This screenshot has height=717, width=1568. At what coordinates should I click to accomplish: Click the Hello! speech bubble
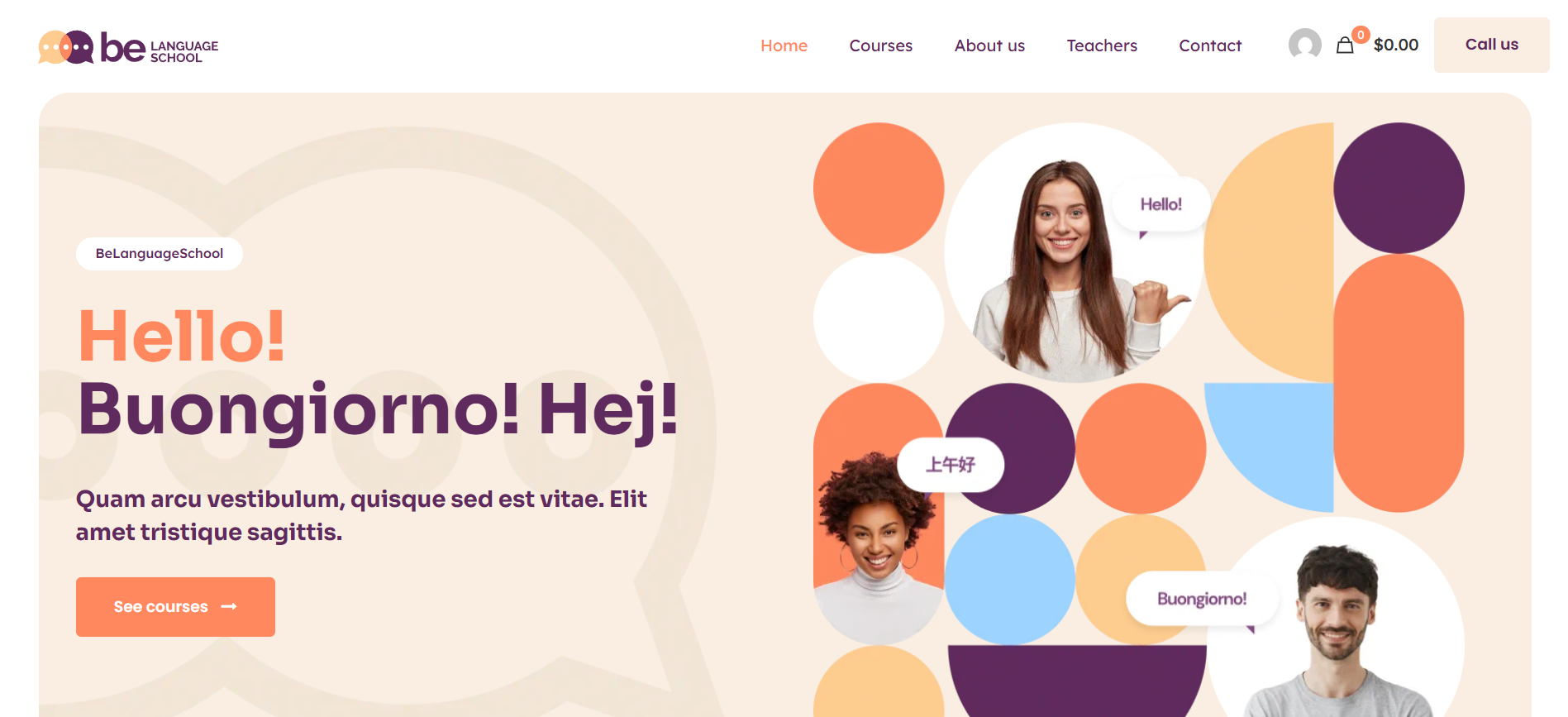coord(1161,205)
